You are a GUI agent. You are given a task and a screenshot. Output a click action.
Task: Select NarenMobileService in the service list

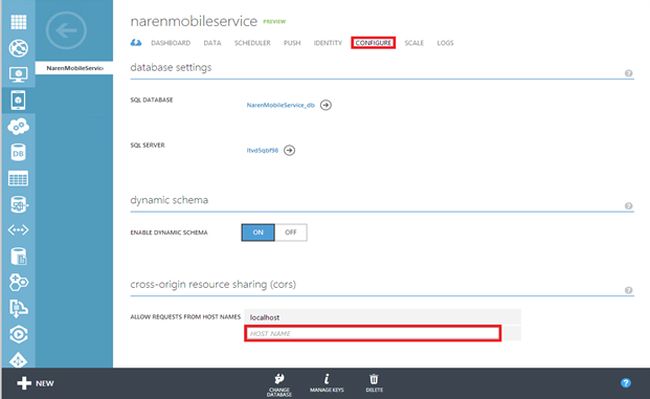pyautogui.click(x=74, y=68)
